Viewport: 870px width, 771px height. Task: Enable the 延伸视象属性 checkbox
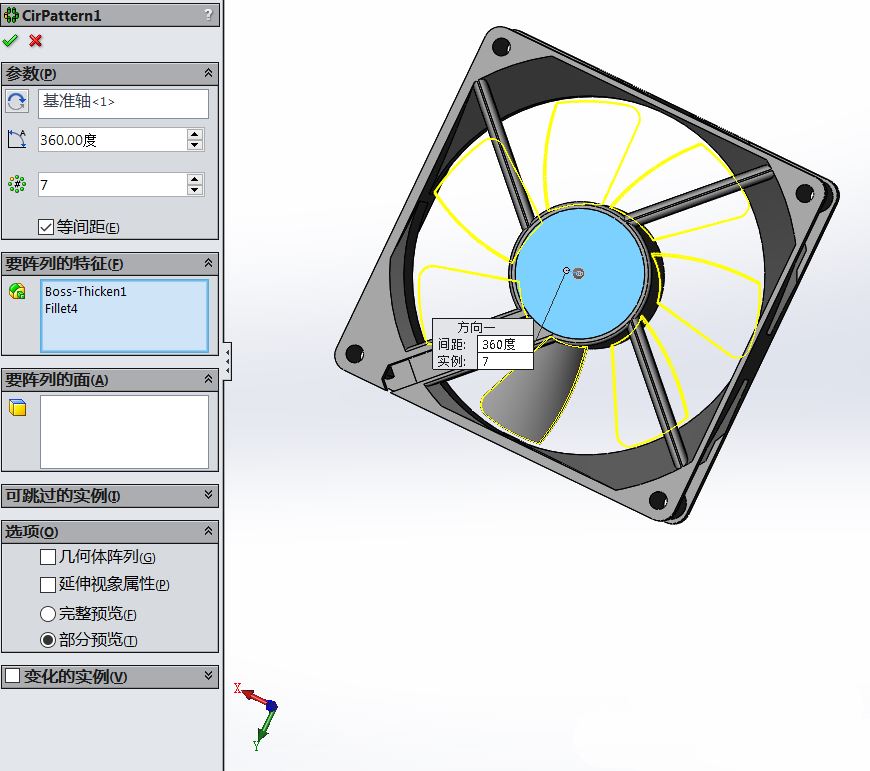click(48, 584)
